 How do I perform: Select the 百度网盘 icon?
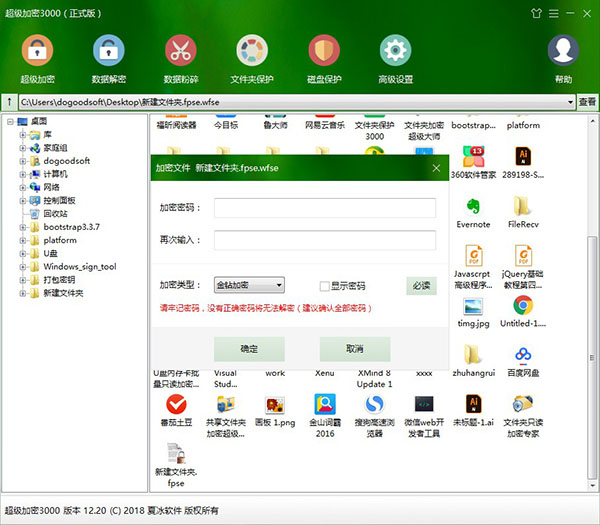[x=523, y=361]
